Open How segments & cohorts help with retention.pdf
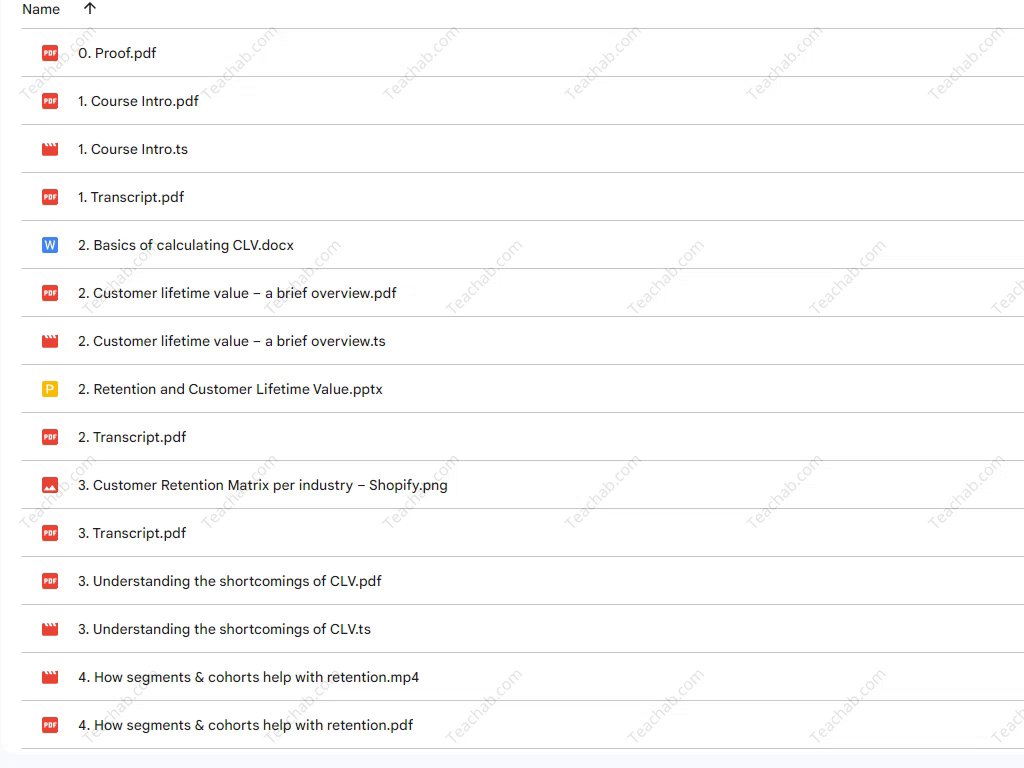The image size is (1024, 768). point(245,725)
